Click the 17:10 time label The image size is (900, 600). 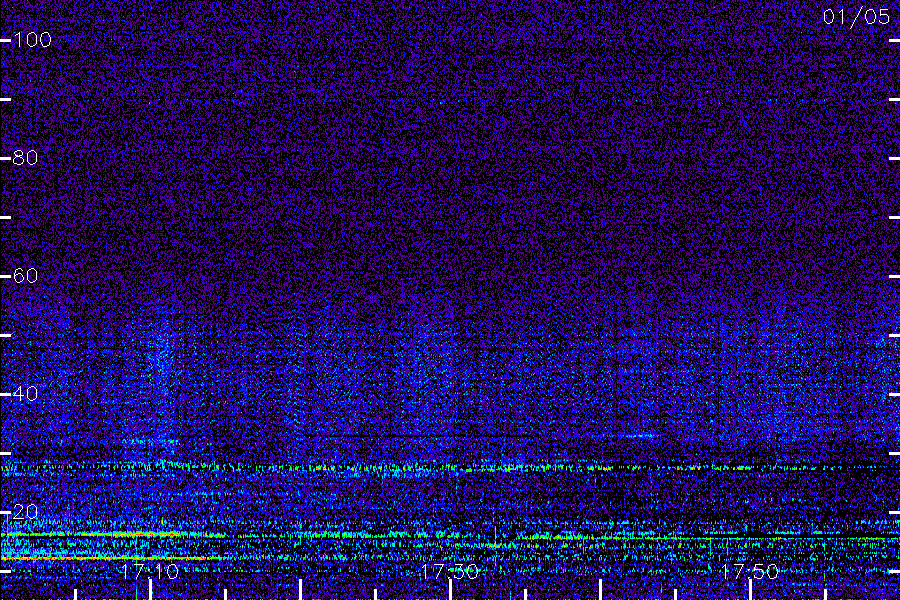click(x=150, y=571)
